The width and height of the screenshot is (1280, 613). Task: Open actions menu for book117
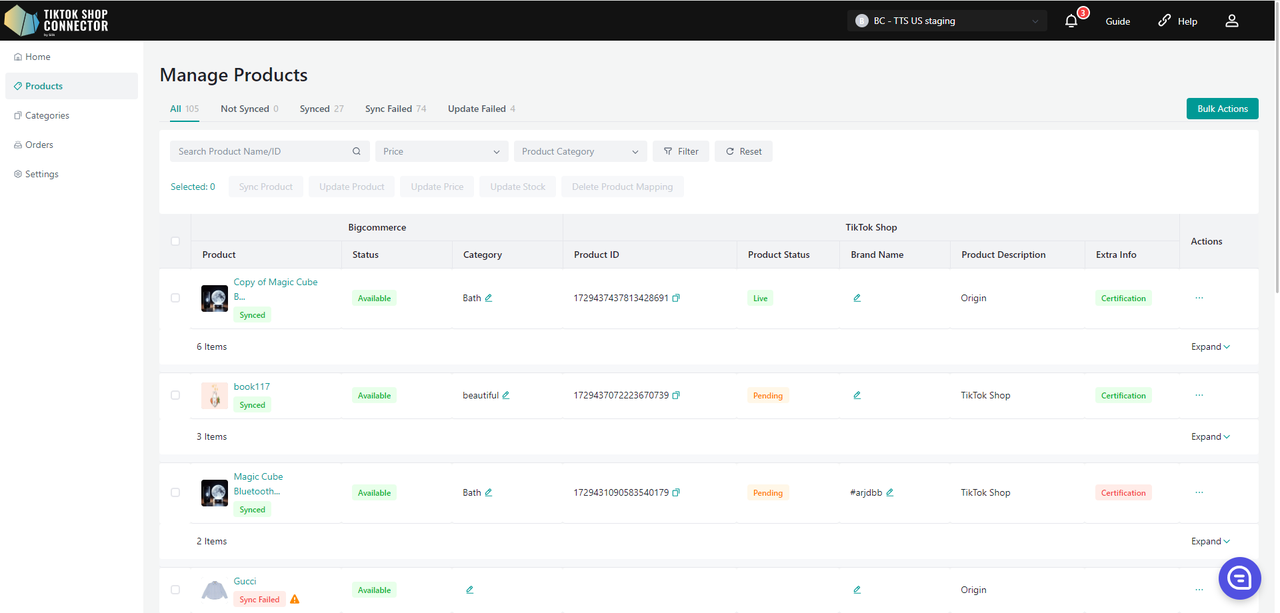(x=1199, y=395)
